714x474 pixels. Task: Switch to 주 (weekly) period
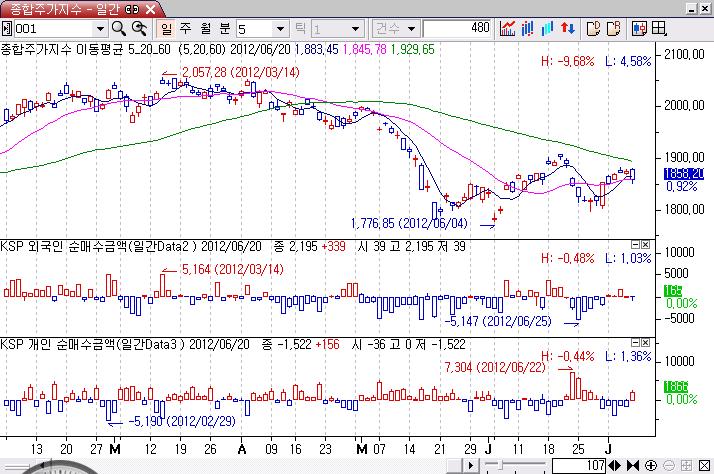click(185, 28)
